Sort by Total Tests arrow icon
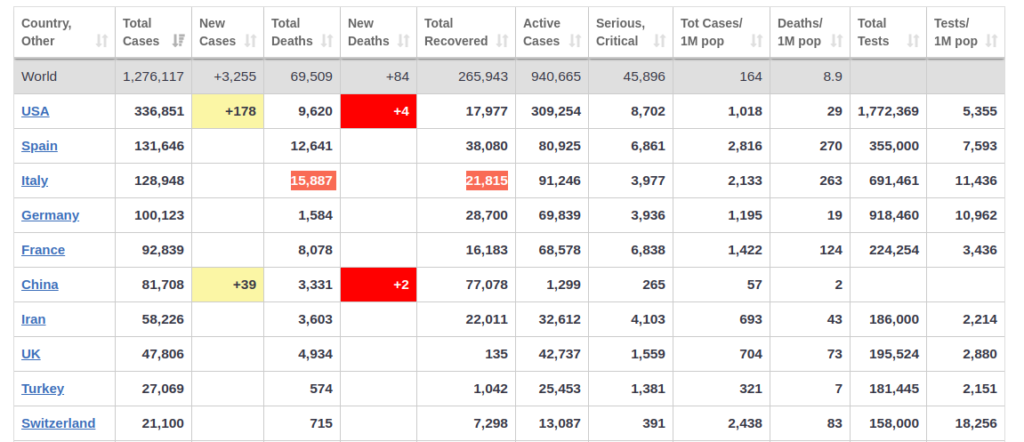Screen dimensions: 1024x442 913,41
